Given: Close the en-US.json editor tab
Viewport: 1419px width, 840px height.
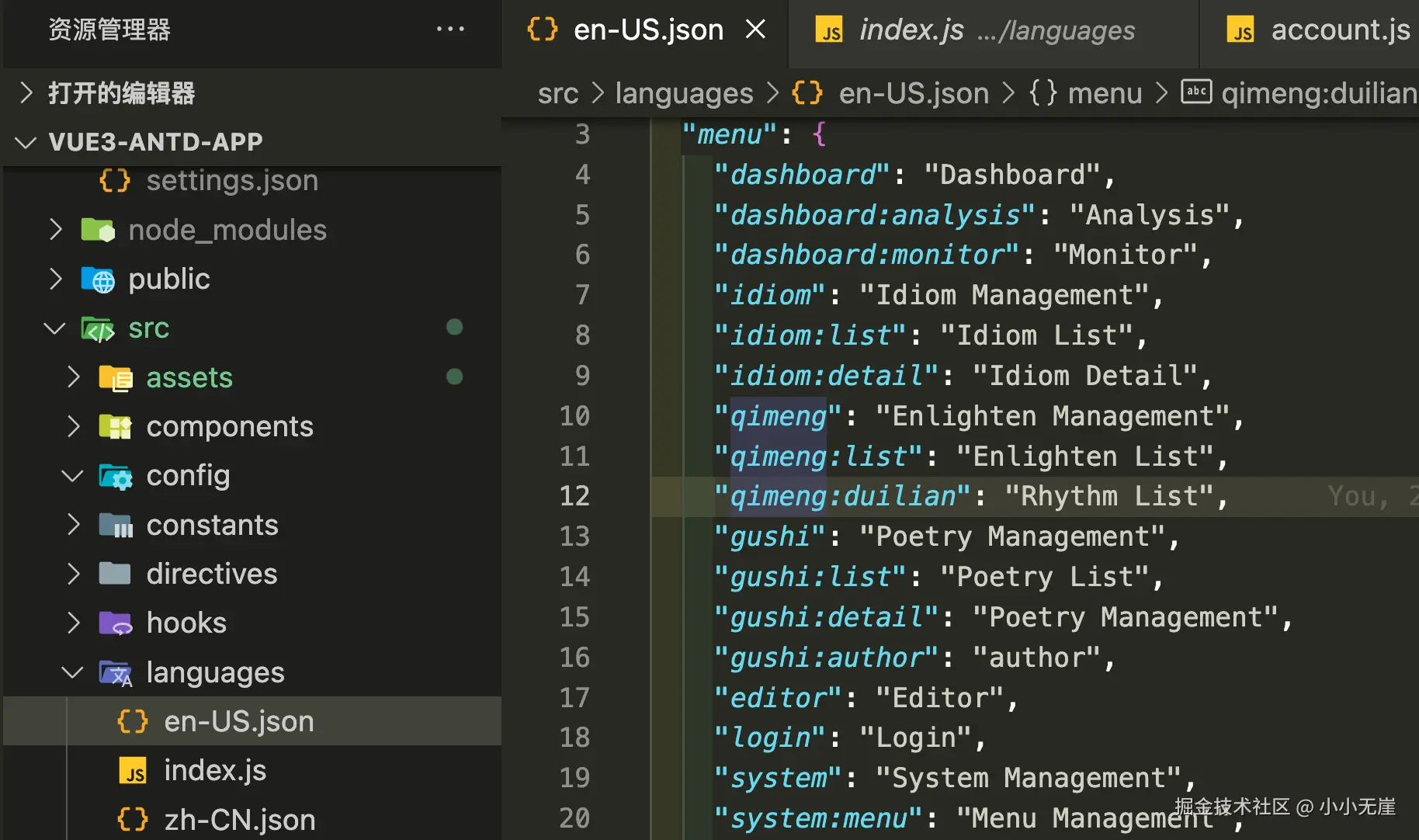Looking at the screenshot, I should pos(755,30).
